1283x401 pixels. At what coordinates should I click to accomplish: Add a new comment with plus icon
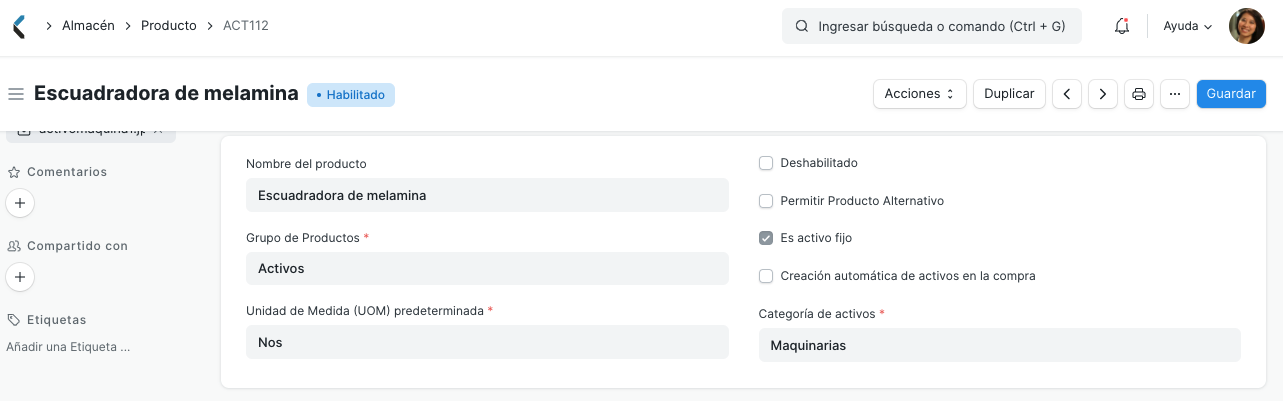(20, 203)
